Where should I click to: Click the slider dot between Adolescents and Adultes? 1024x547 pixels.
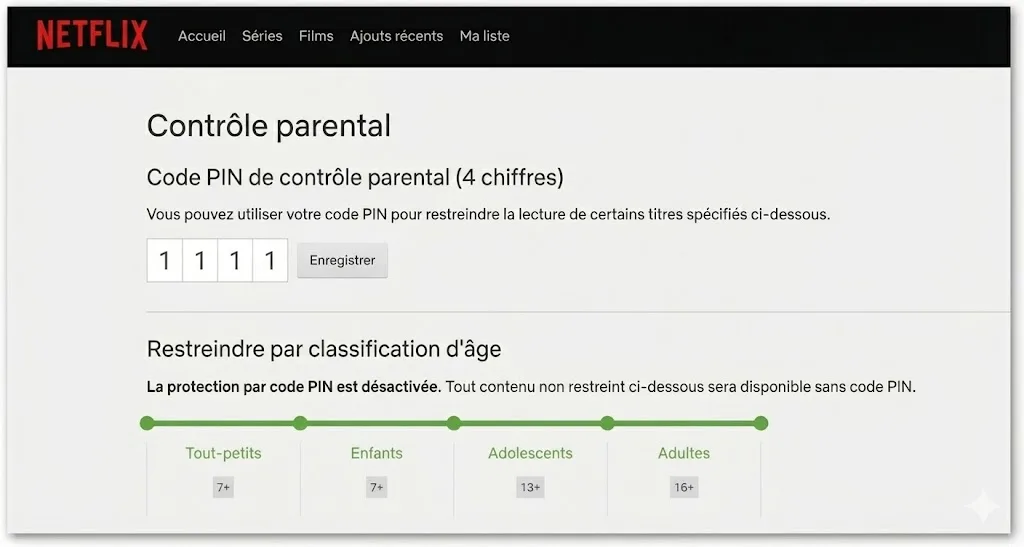(607, 423)
